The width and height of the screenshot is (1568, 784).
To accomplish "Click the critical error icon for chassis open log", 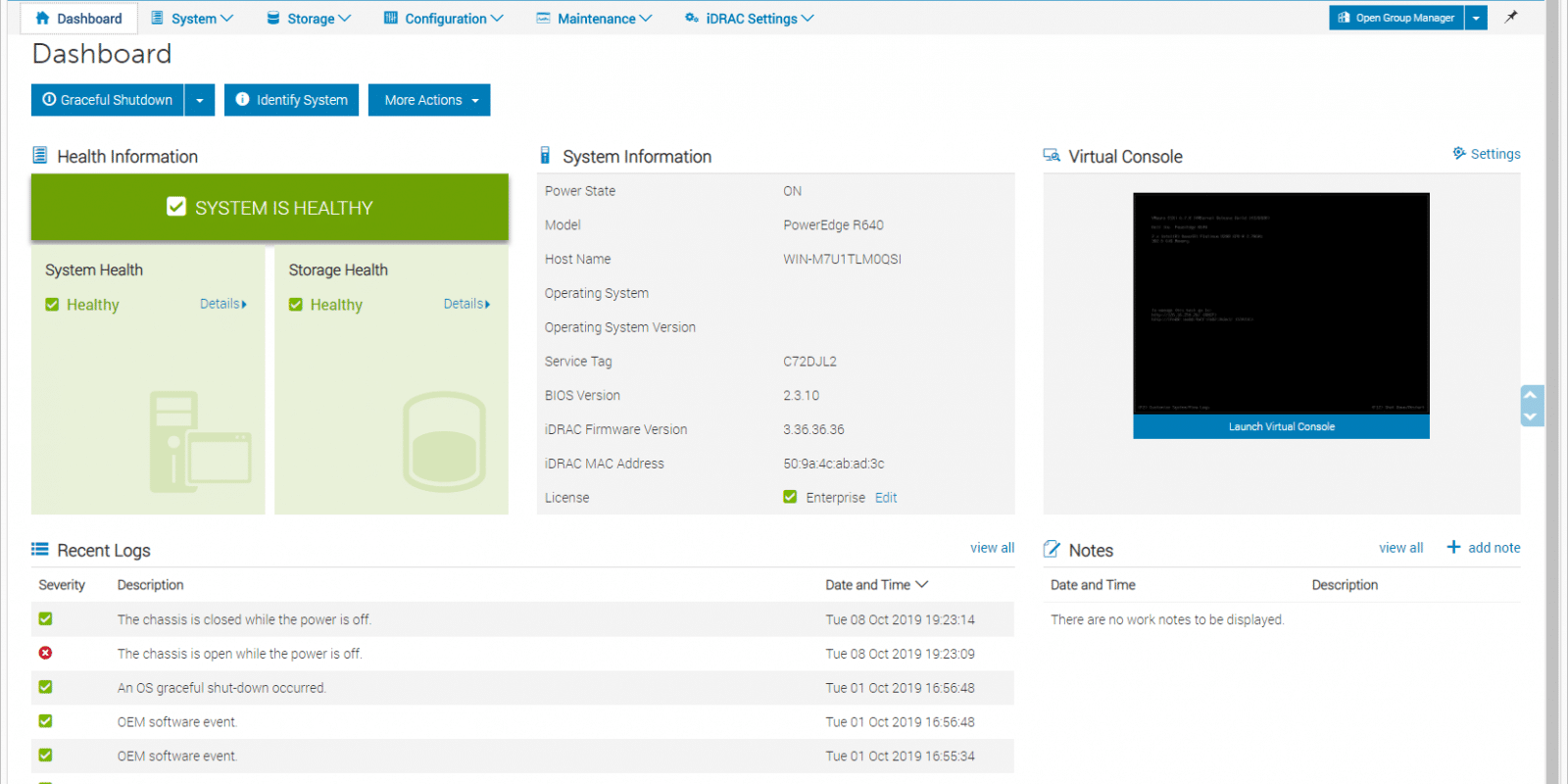I will pos(45,653).
